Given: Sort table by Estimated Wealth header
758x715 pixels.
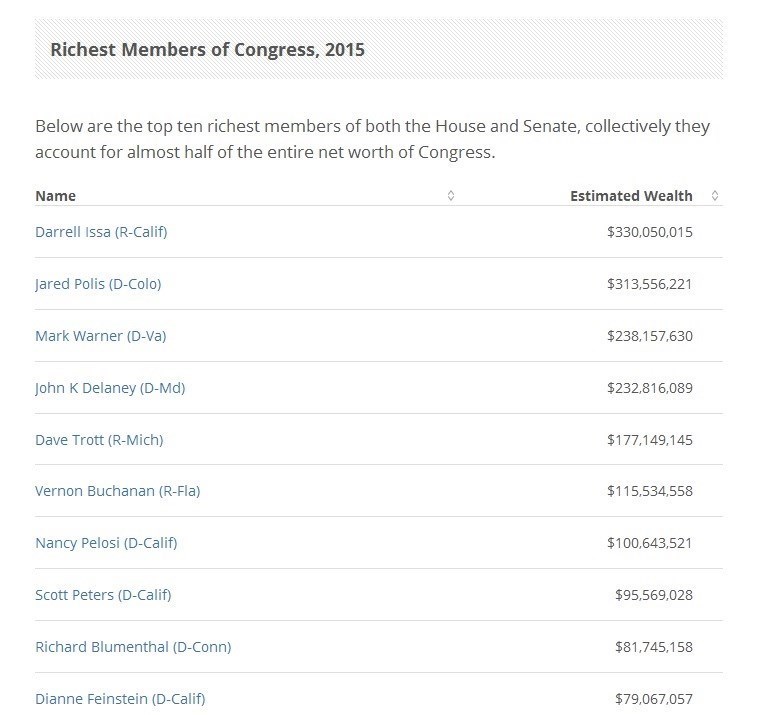Looking at the screenshot, I should point(631,196).
